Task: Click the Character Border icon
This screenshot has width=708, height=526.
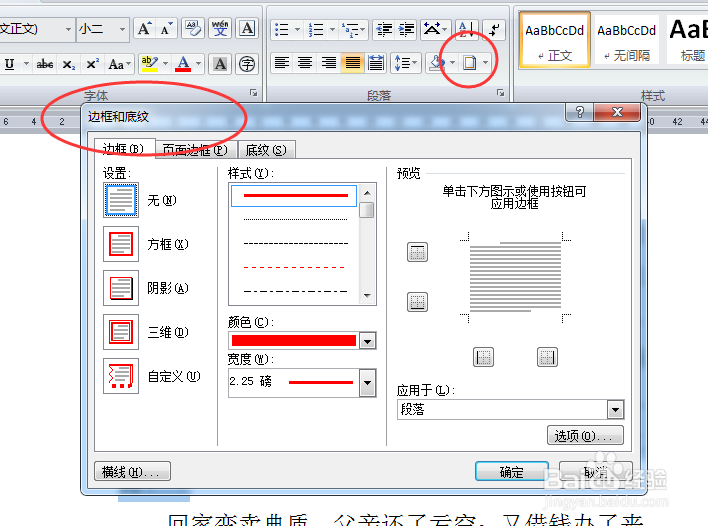Action: point(247,29)
